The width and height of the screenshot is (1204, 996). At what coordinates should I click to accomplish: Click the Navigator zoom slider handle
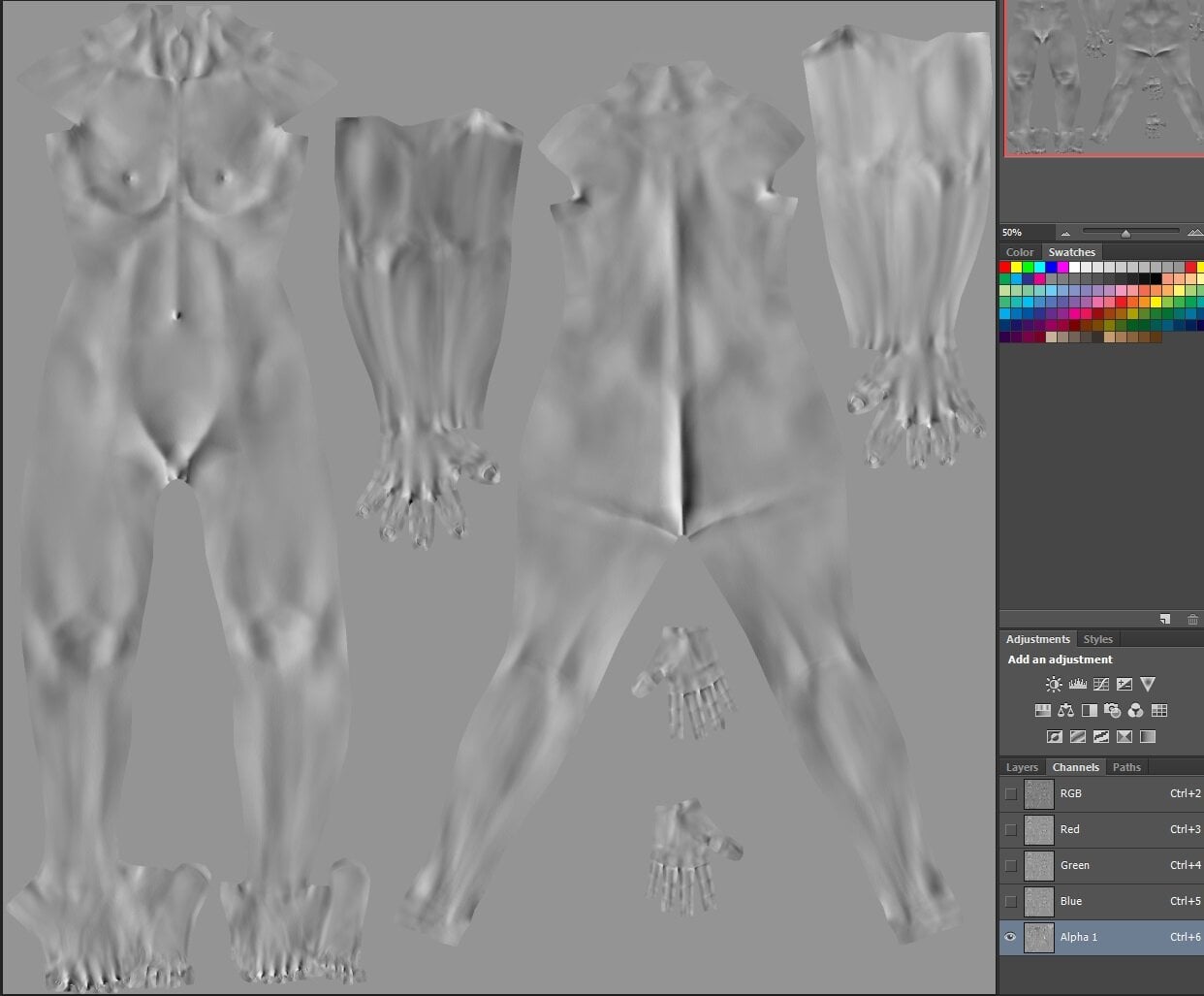click(x=1125, y=233)
